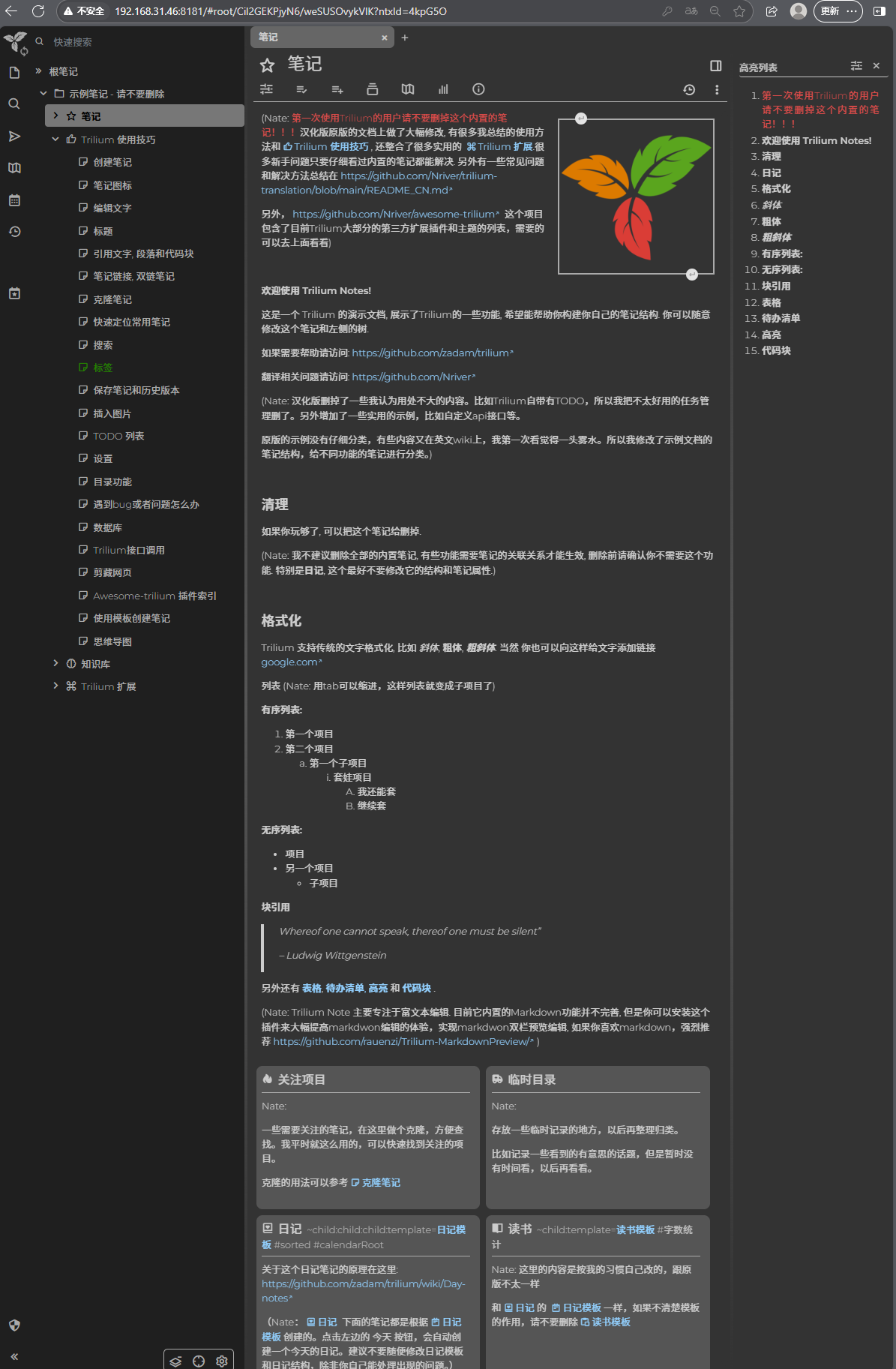
Task: Jump to 格式化 in highlights list
Action: click(776, 189)
